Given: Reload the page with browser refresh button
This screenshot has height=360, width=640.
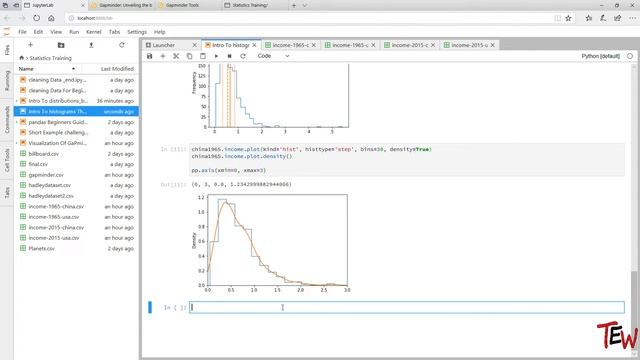Looking at the screenshot, I should coord(36,18).
